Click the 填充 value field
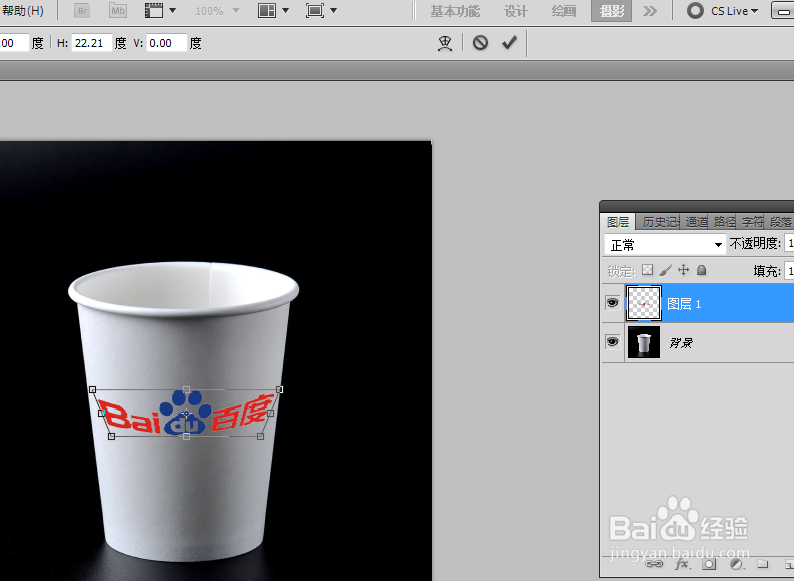 [789, 271]
